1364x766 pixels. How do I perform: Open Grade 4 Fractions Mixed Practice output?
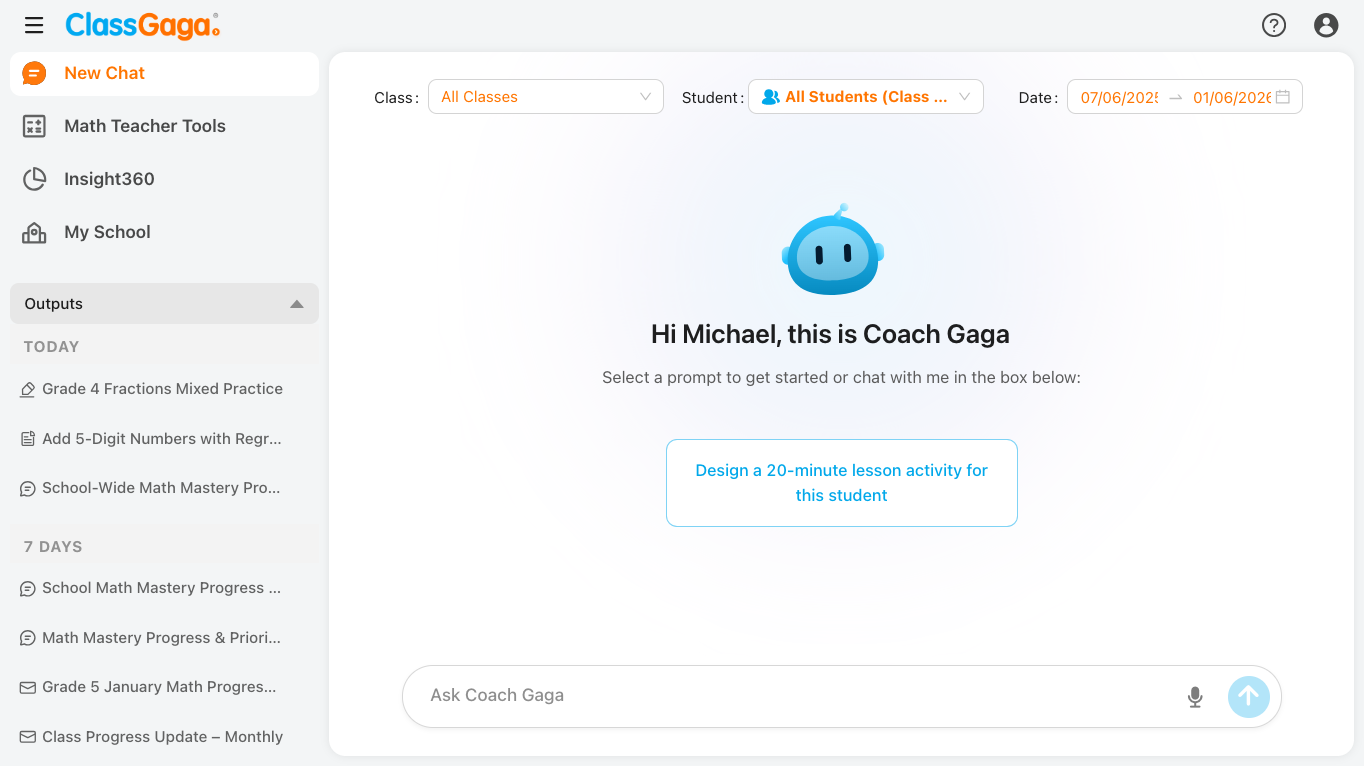162,389
